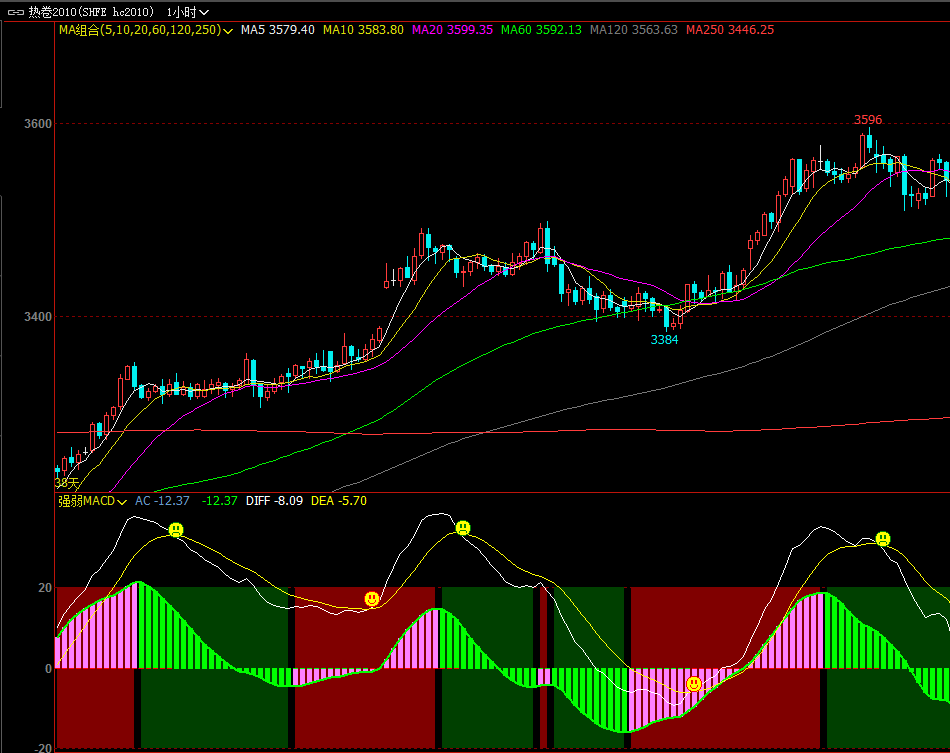This screenshot has height=753, width=950.
Task: Click the chain link icon beside 热卷2010
Action: coord(15,12)
